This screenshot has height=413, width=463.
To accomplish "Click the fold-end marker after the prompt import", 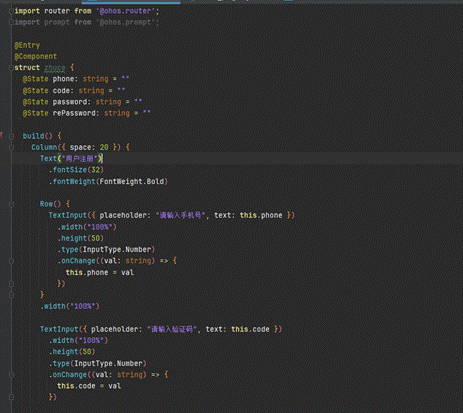I will (11, 22).
